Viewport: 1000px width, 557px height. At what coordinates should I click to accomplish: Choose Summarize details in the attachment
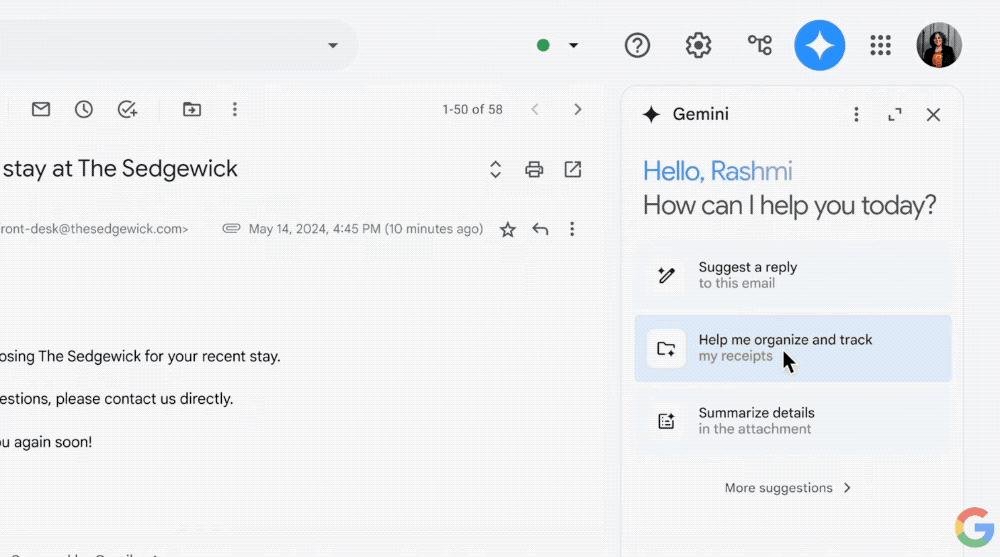(793, 420)
